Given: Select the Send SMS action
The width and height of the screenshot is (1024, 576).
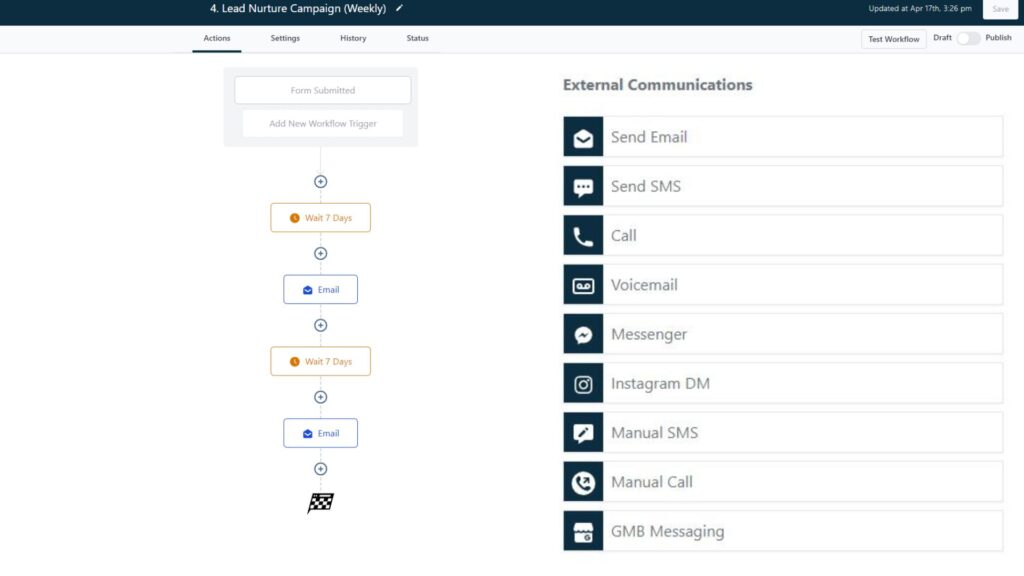Looking at the screenshot, I should pyautogui.click(x=783, y=186).
